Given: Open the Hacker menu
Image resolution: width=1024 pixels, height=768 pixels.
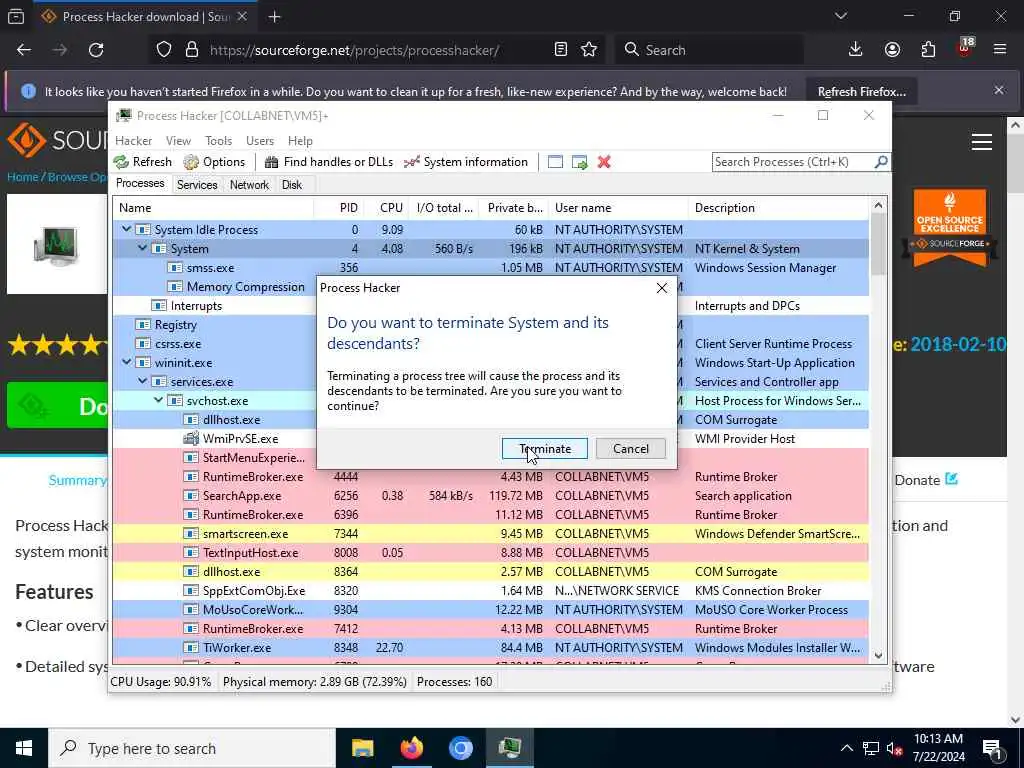Looking at the screenshot, I should coord(133,140).
